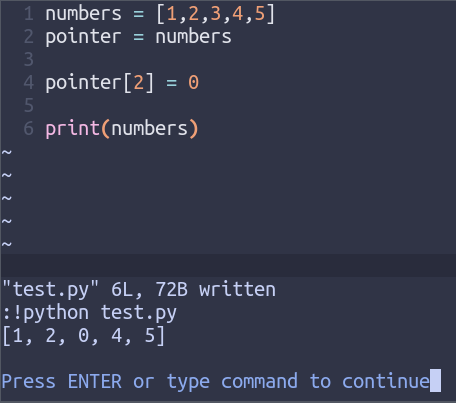Click the word 'numbers' on line 1
456x403 pixels.
coord(83,14)
